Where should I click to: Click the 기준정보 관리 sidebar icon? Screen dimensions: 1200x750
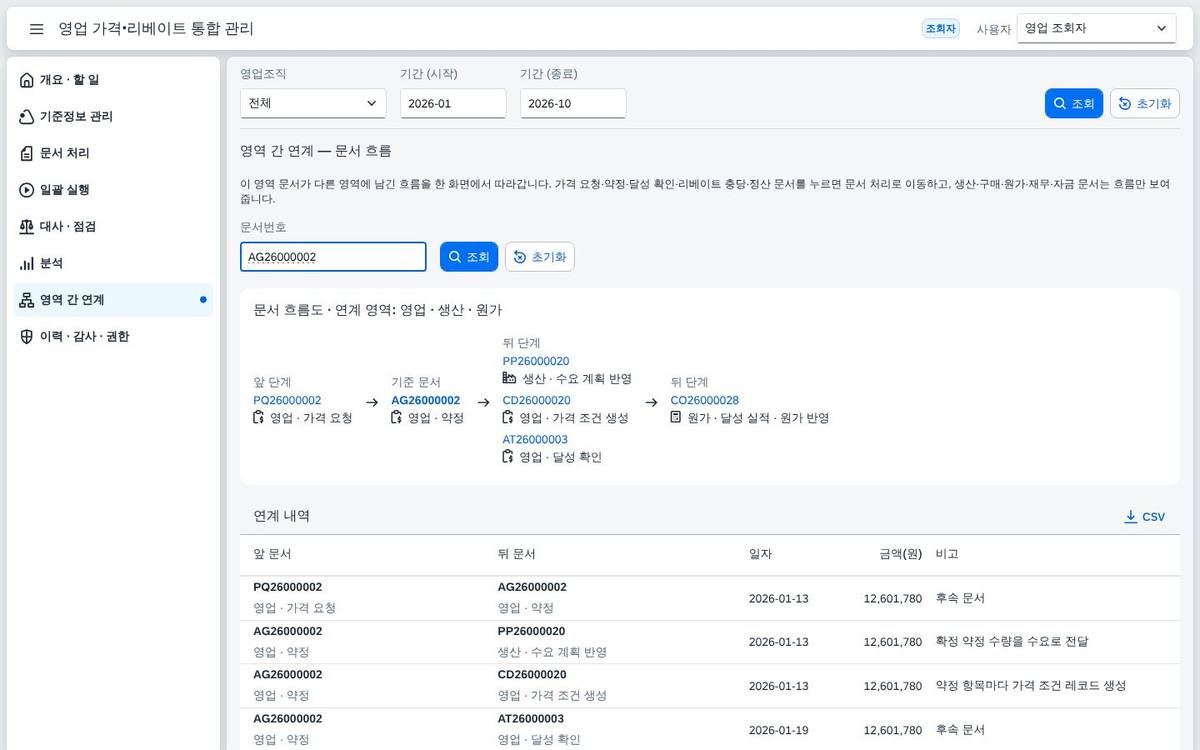point(27,117)
